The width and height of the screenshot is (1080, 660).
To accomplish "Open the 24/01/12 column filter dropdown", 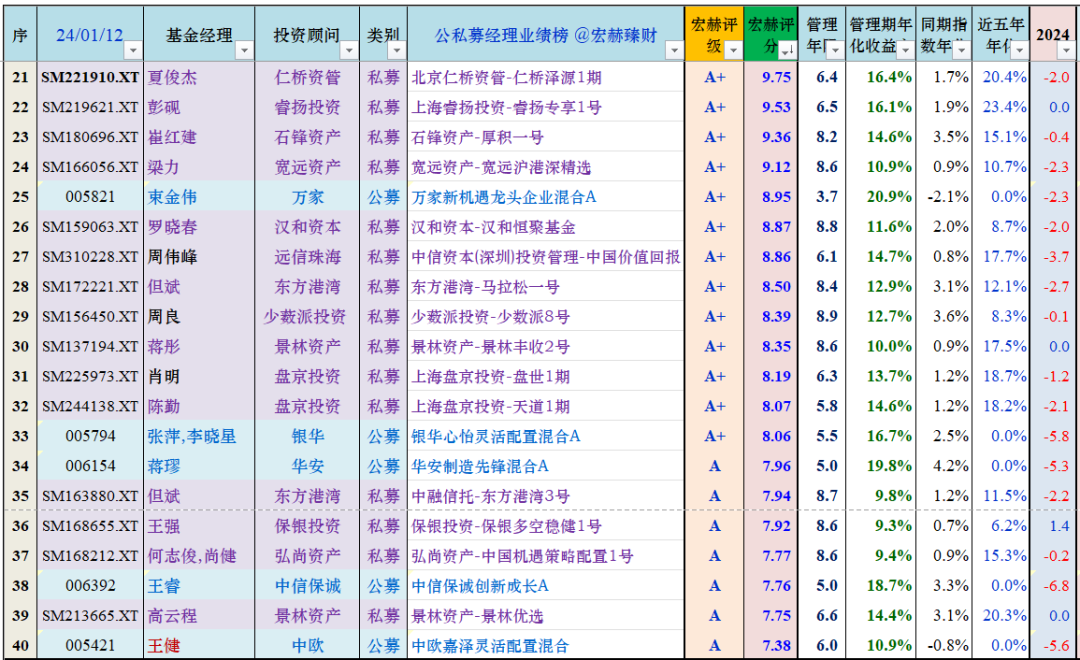I will coord(133,50).
